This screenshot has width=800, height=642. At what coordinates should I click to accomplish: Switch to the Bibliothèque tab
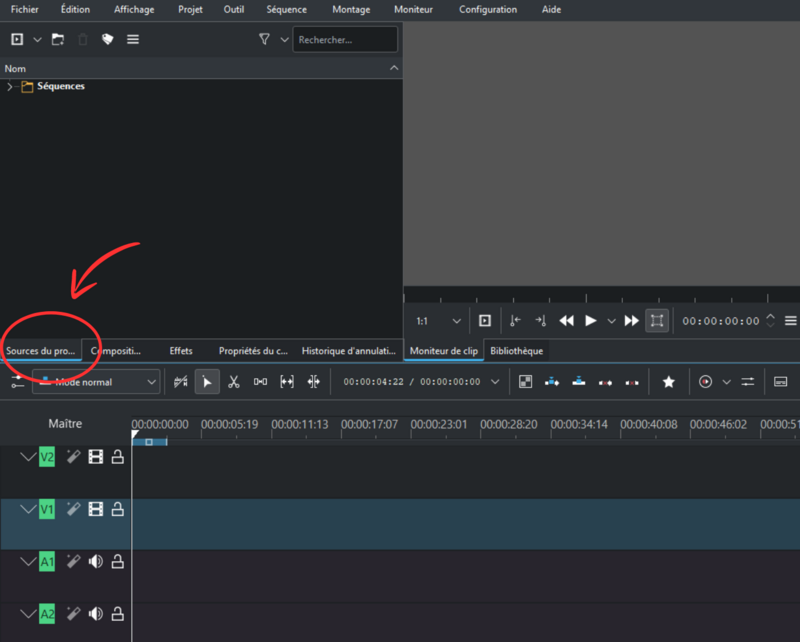[516, 351]
